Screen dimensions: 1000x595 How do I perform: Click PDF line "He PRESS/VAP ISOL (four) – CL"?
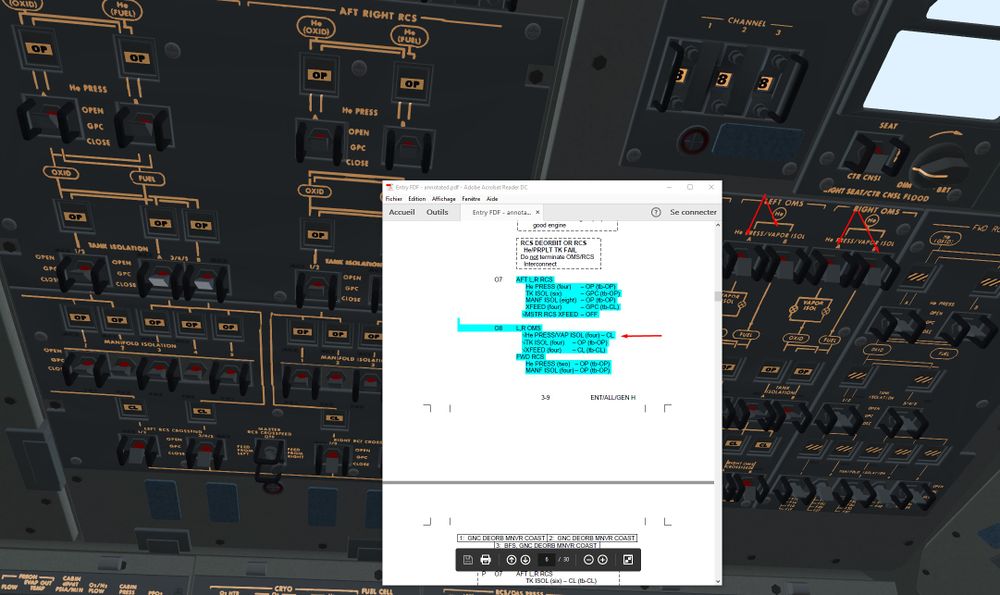(568, 335)
